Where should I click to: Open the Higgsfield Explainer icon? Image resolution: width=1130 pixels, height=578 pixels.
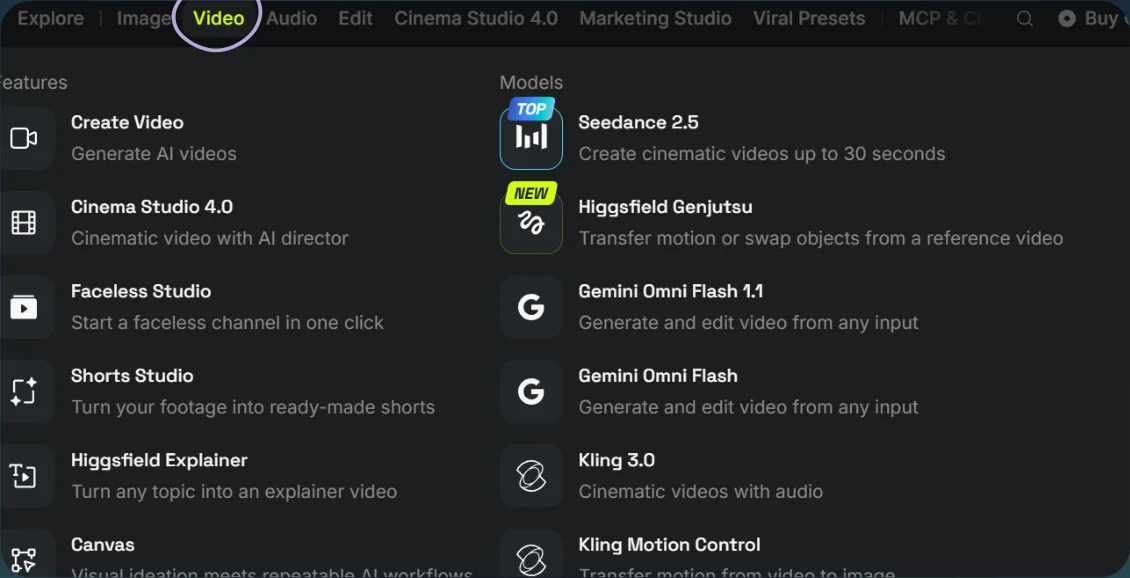pyautogui.click(x=24, y=476)
